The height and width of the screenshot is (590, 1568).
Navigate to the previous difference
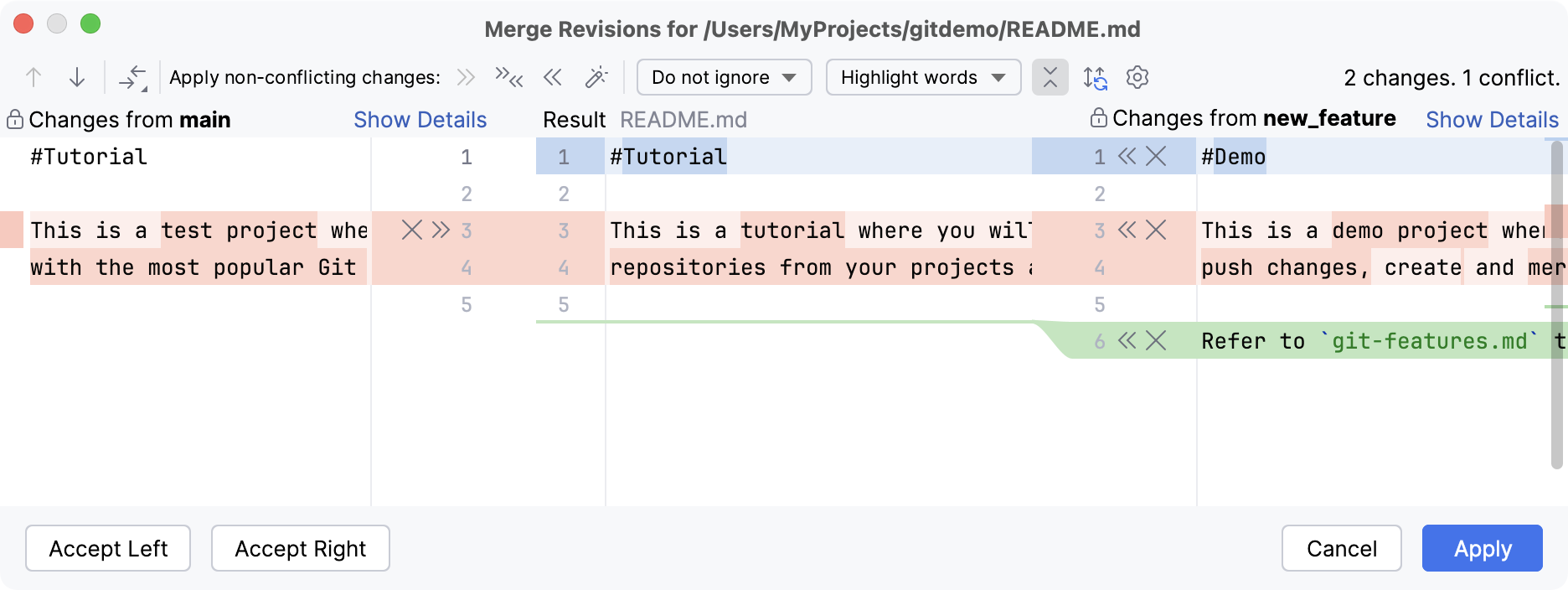point(34,77)
